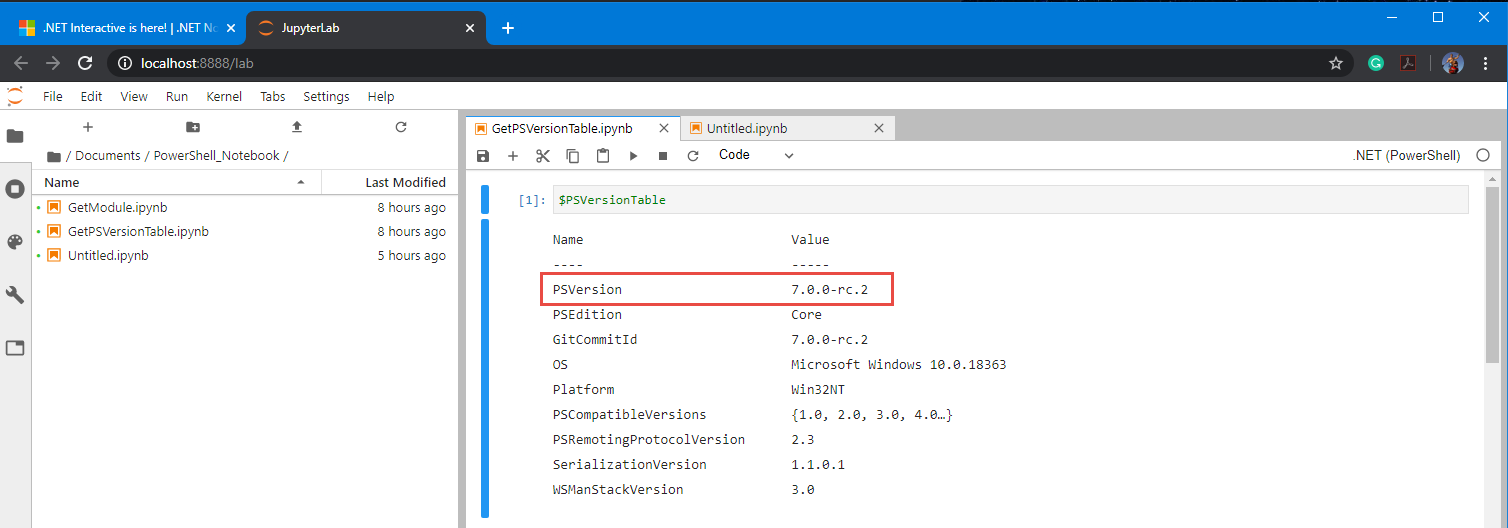
Task: Open the Settings menu
Action: point(327,96)
